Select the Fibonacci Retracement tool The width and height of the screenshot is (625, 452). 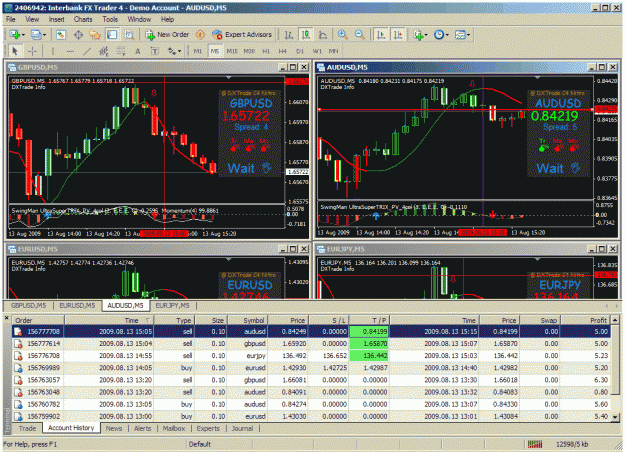click(121, 51)
